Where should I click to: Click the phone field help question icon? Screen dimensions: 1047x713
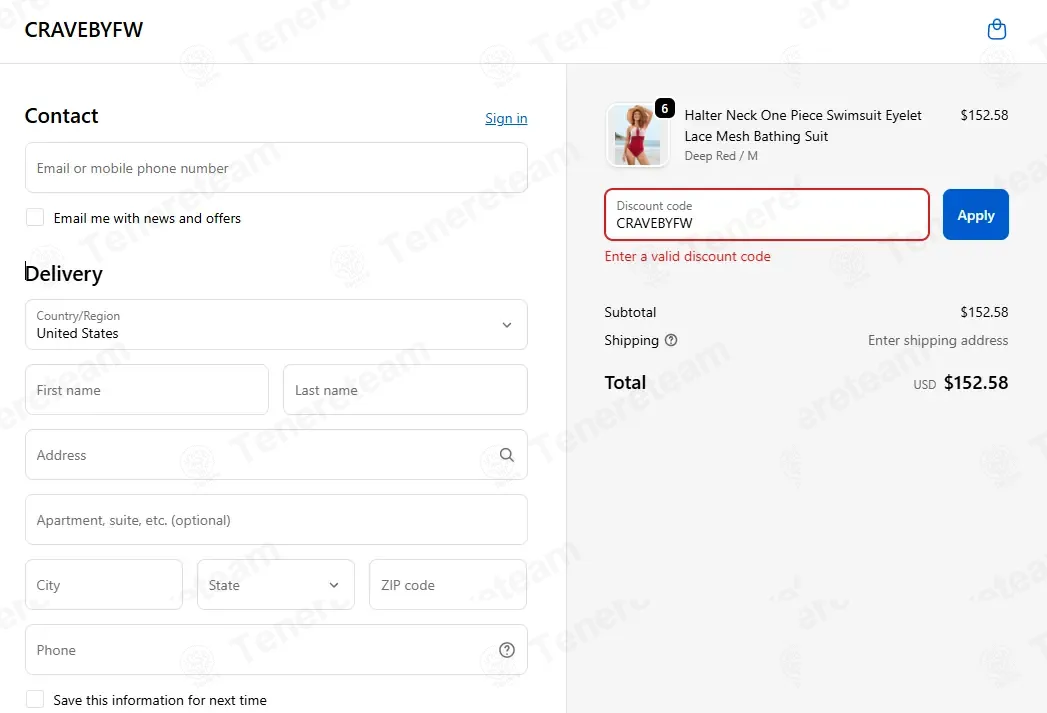pos(507,650)
